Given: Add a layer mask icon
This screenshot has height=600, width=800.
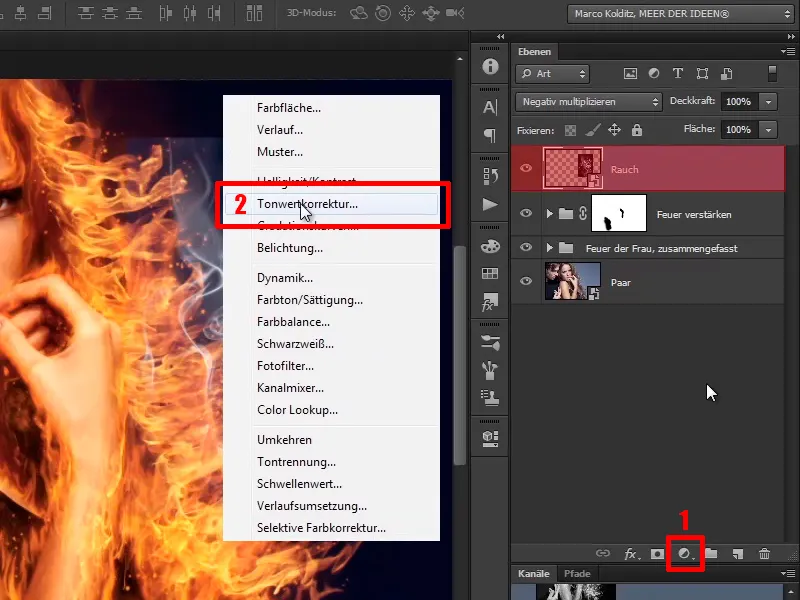Looking at the screenshot, I should pyautogui.click(x=657, y=554).
